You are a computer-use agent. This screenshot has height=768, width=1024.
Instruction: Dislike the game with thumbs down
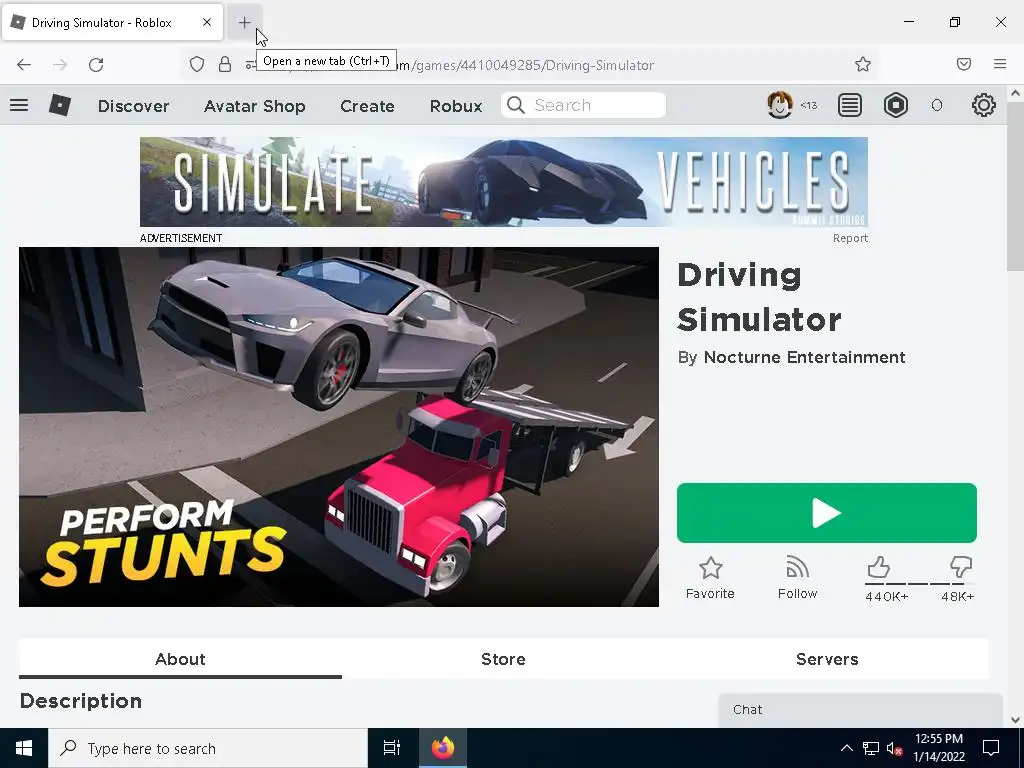[x=961, y=567]
